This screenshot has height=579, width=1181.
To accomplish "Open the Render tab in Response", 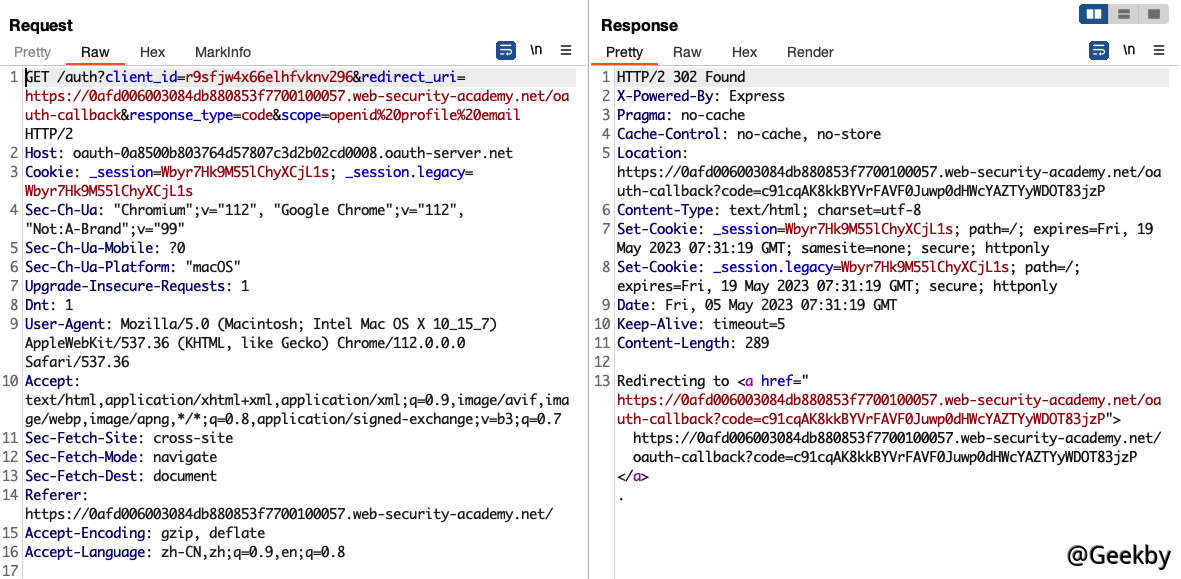I will coord(810,52).
